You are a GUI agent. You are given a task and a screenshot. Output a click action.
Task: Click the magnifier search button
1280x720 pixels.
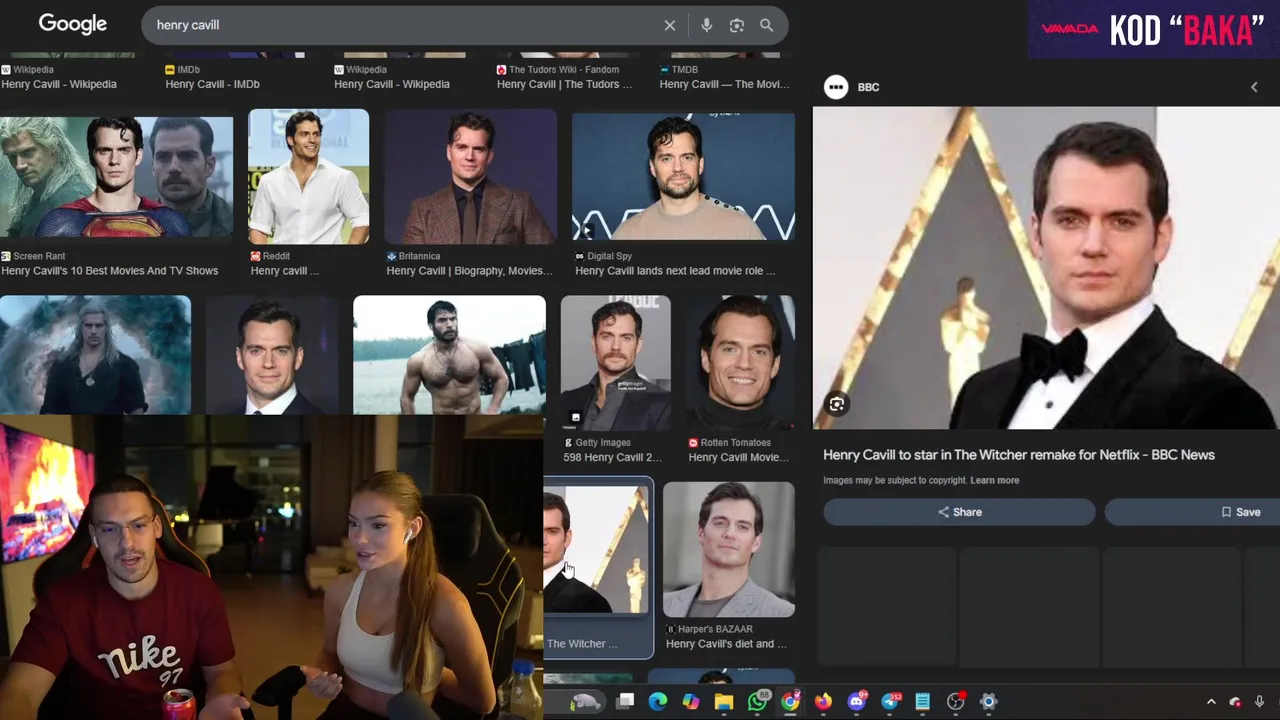[x=766, y=25]
